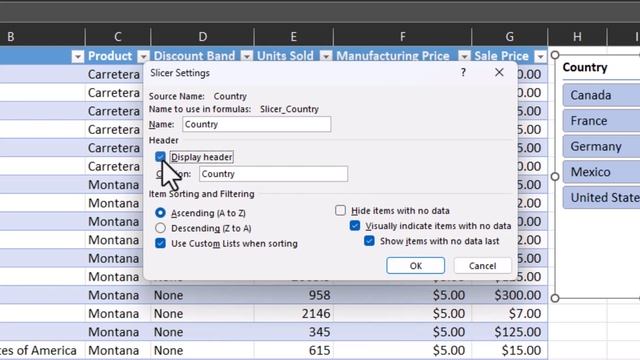The height and width of the screenshot is (360, 640).
Task: Select column C header
Action: tap(118, 37)
